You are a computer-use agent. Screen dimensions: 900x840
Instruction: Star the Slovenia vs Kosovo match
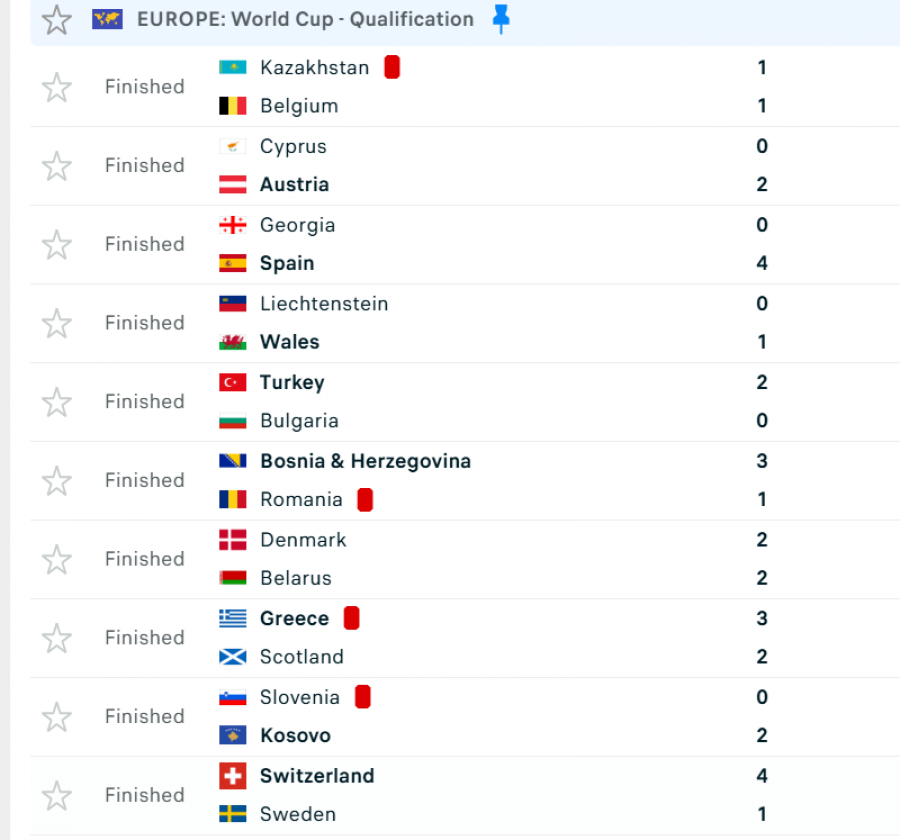coord(57,717)
